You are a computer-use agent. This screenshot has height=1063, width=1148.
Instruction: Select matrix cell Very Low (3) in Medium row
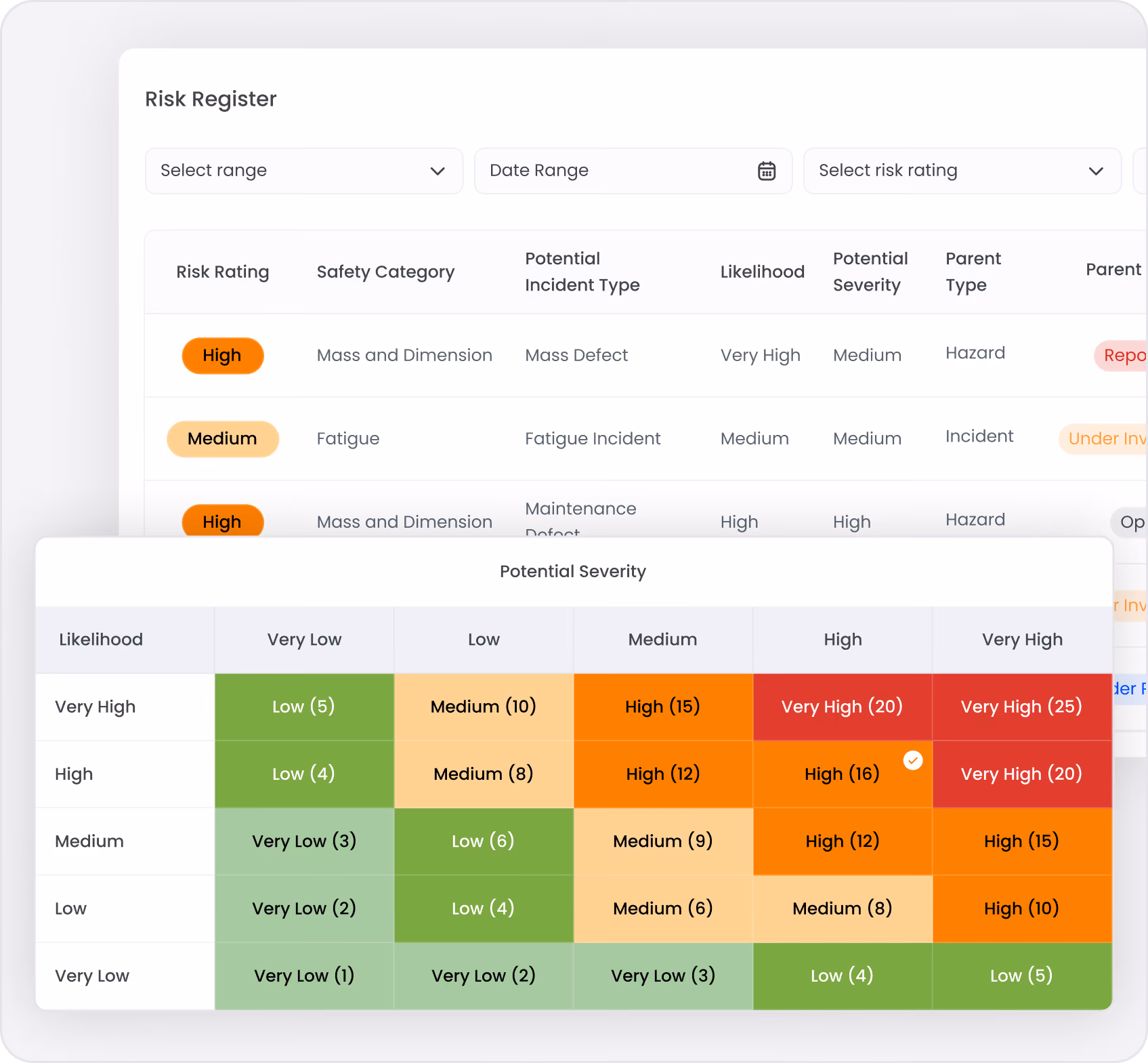[x=304, y=841]
